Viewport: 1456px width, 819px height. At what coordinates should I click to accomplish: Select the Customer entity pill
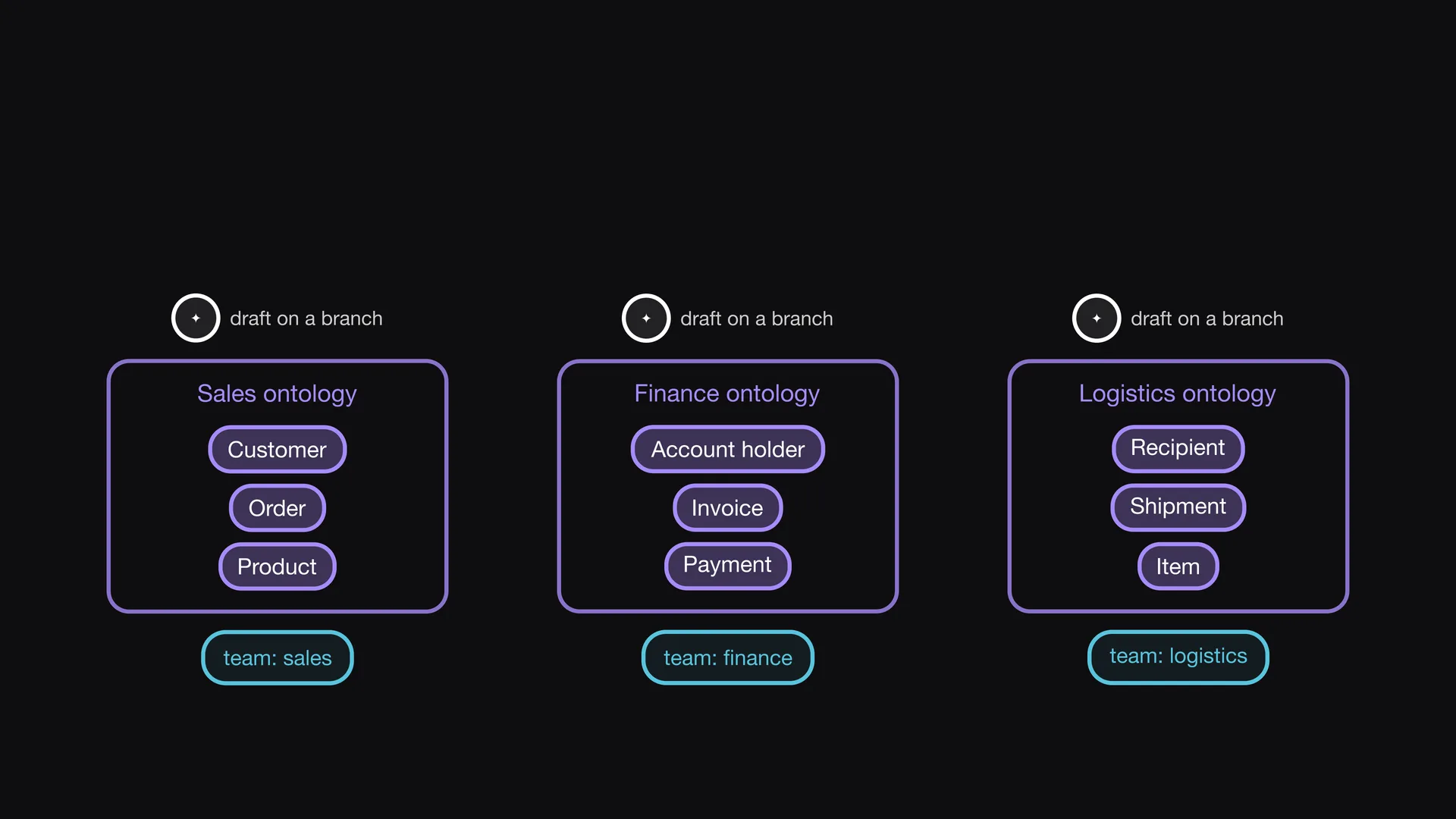click(278, 449)
